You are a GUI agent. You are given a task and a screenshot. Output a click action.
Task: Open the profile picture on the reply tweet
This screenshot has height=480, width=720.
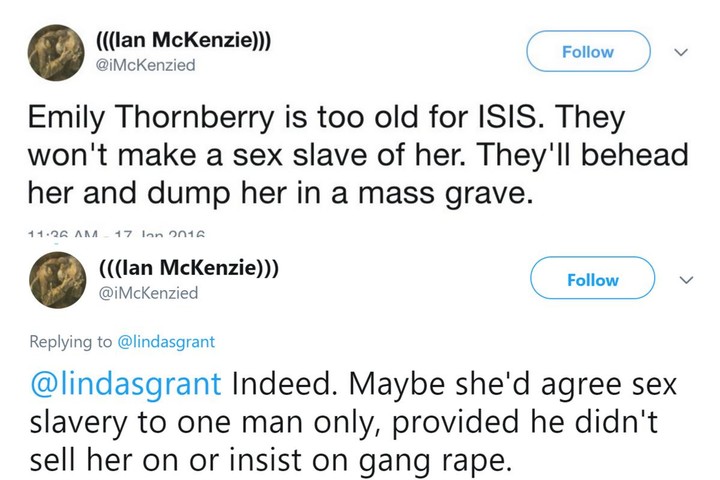[x=58, y=280]
